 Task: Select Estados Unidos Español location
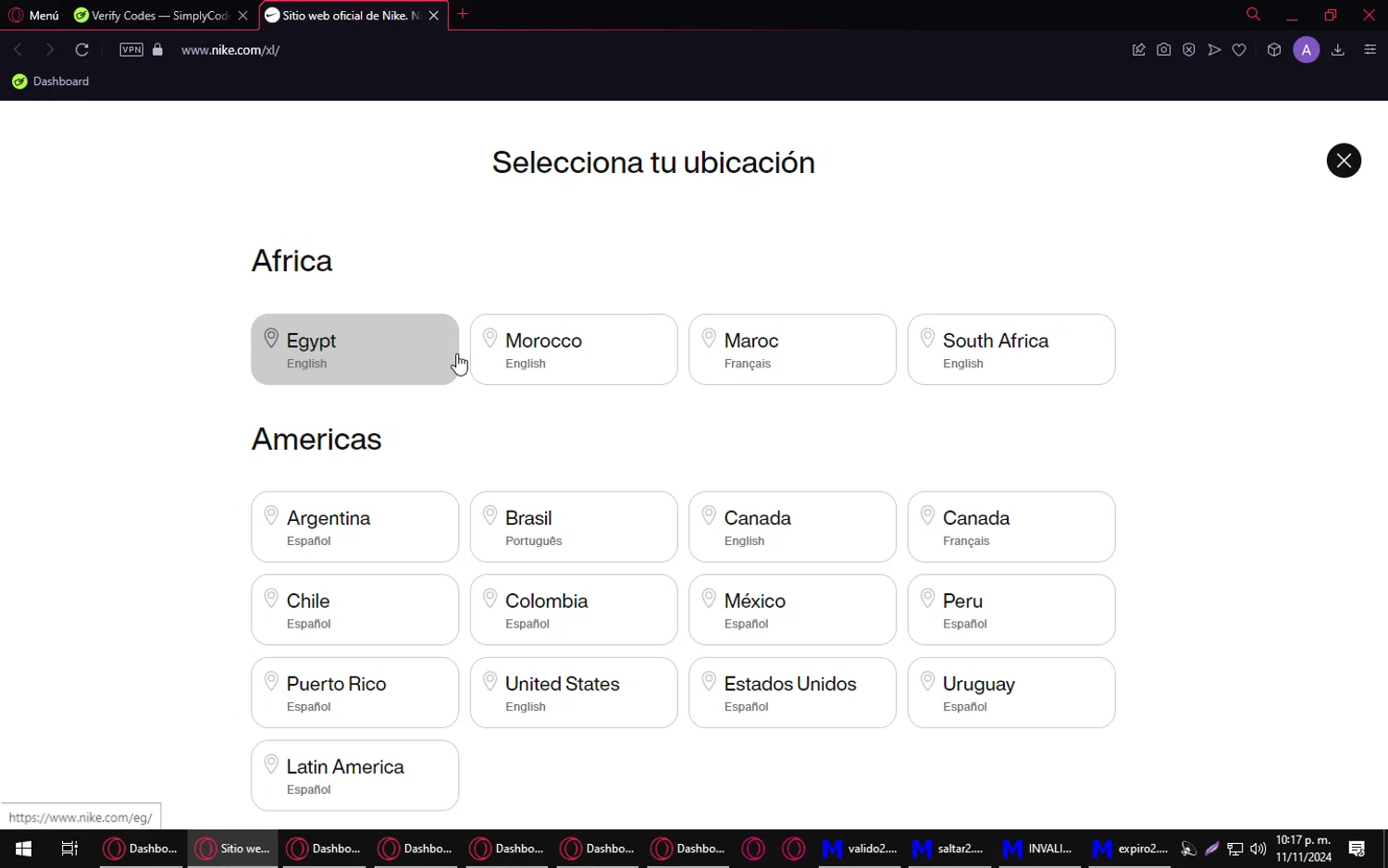(792, 692)
